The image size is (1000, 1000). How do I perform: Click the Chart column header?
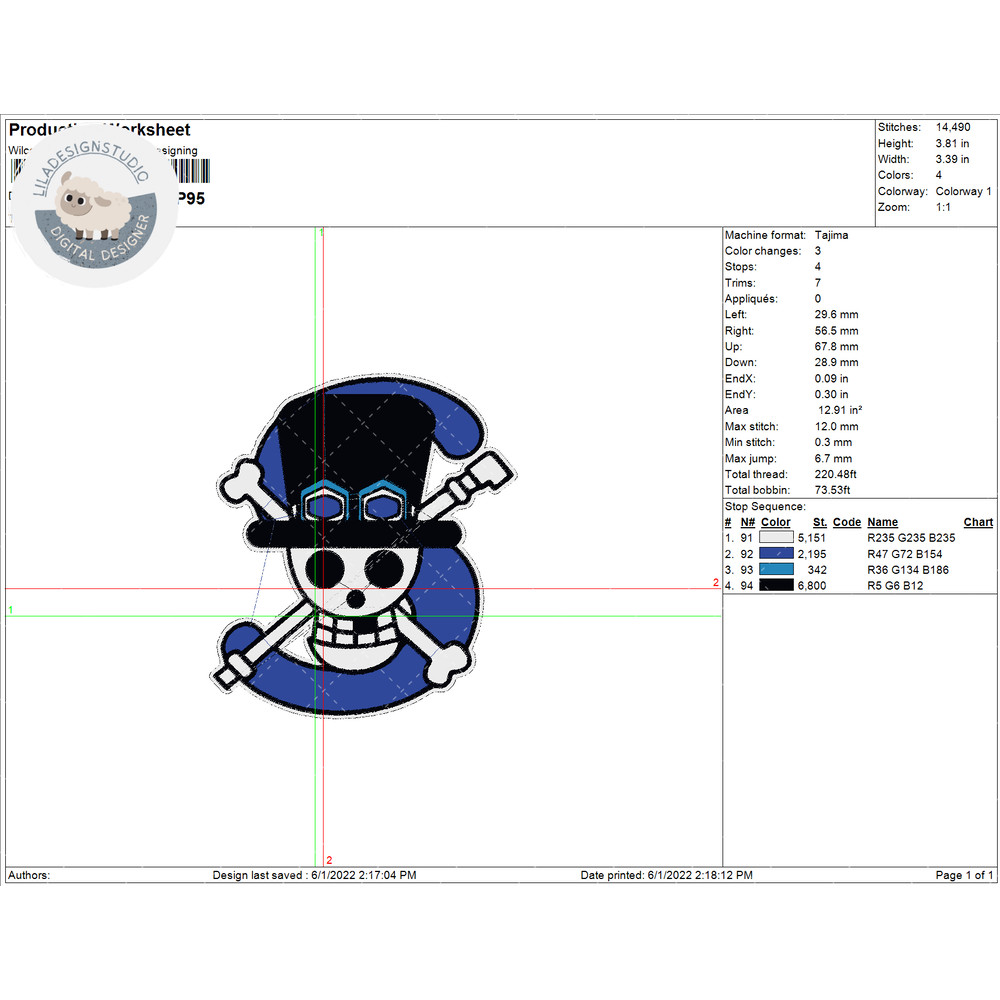(978, 522)
